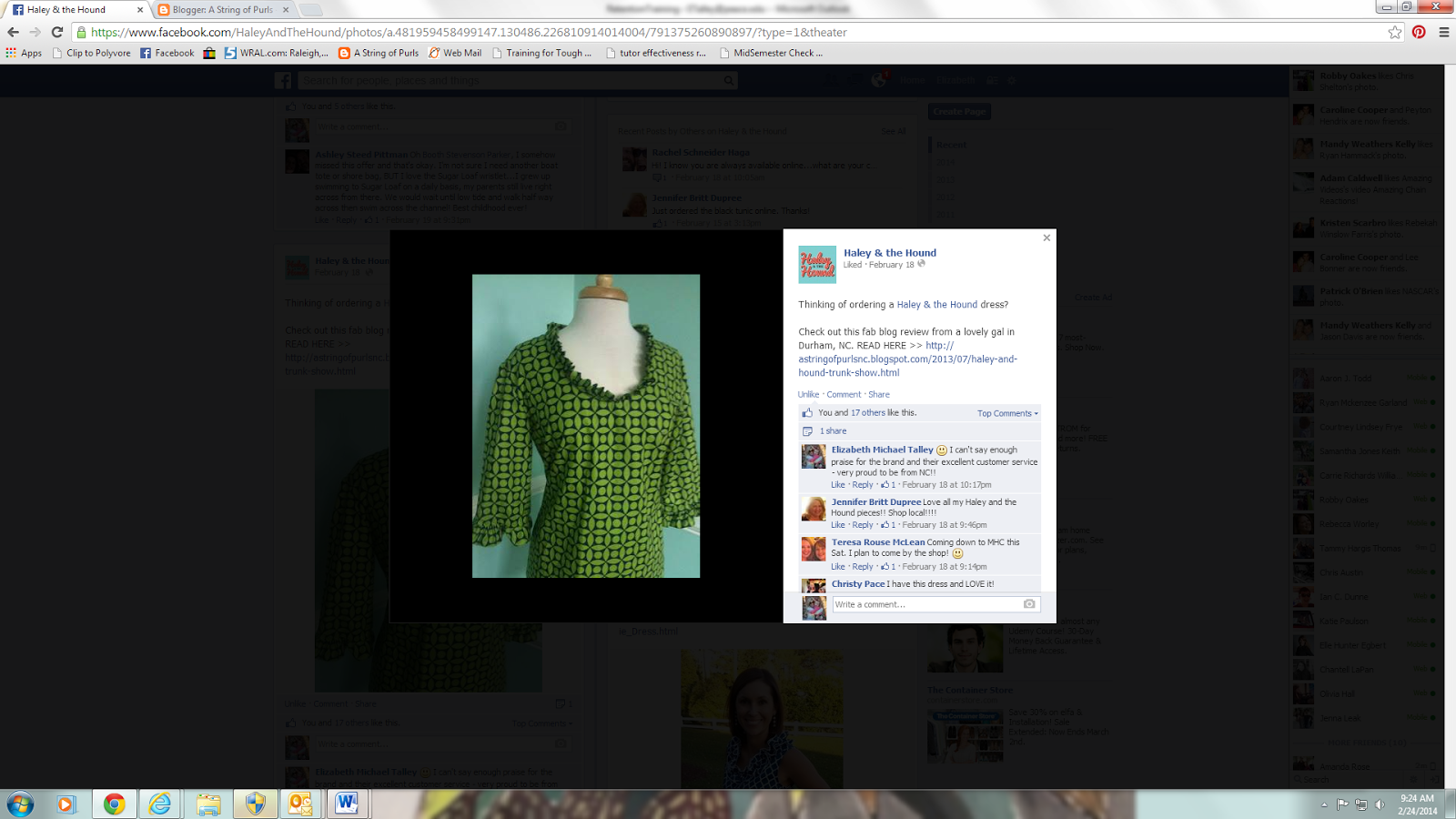
Task: Open Internet Explorer from taskbar
Action: click(161, 804)
